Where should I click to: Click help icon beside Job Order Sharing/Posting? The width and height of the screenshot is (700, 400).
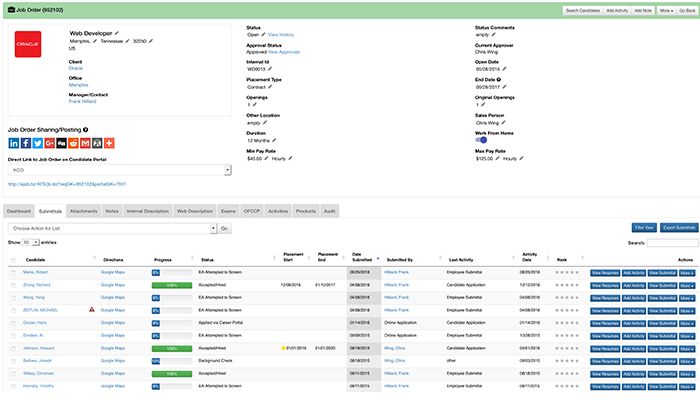point(86,129)
